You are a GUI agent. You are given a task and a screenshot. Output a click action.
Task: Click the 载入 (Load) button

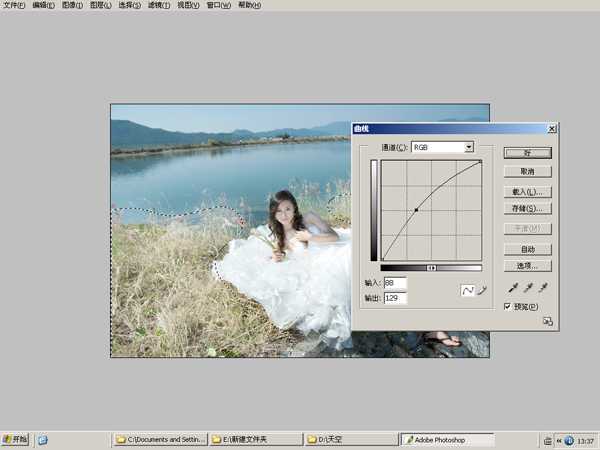(527, 191)
